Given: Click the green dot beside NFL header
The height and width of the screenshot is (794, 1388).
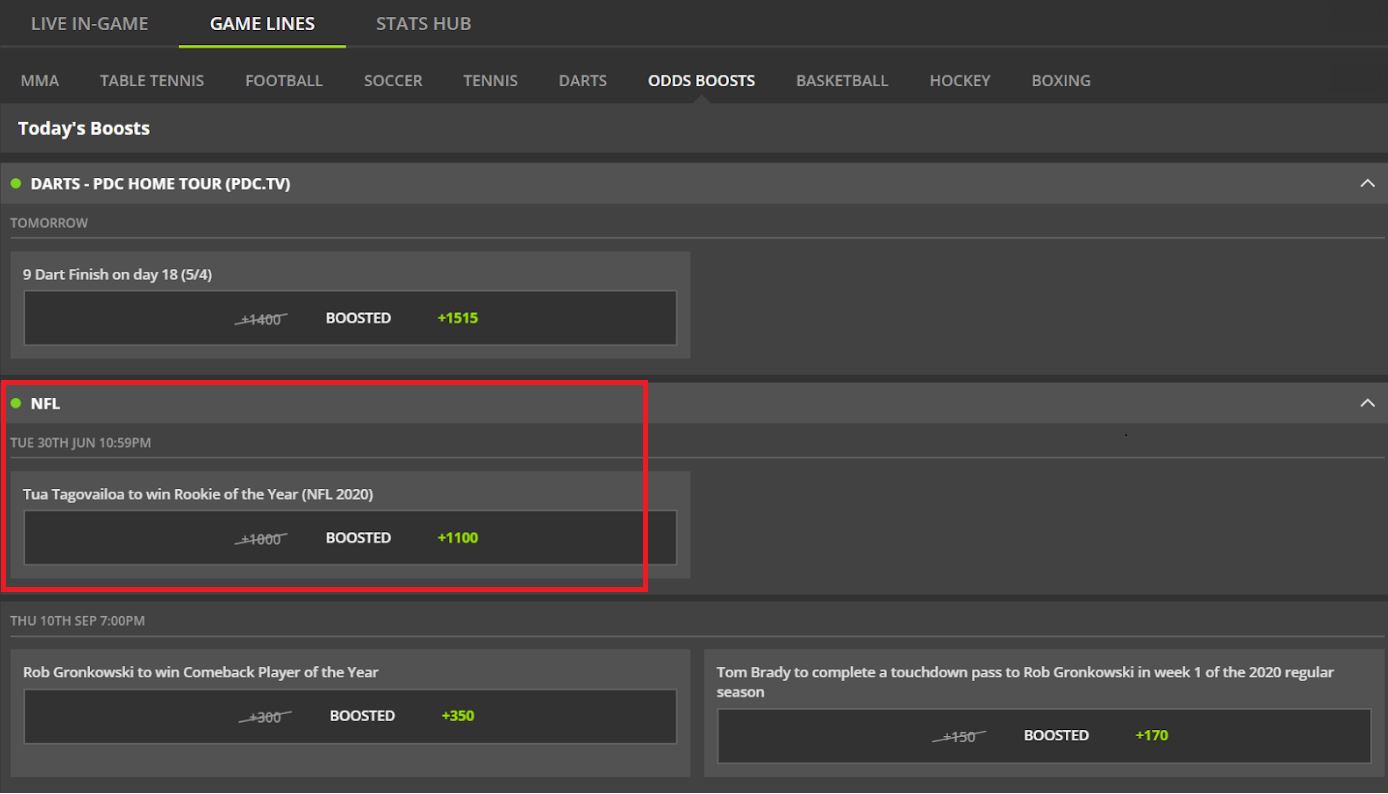Looking at the screenshot, I should 16,403.
